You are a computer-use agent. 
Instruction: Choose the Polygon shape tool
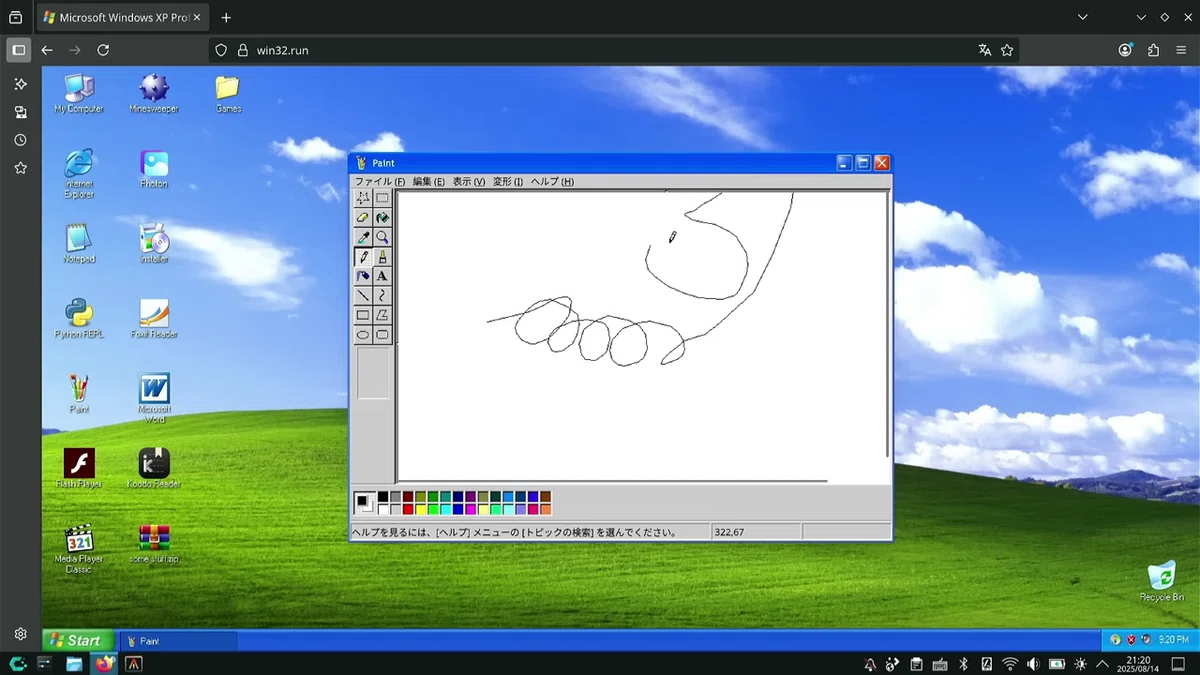coord(382,315)
